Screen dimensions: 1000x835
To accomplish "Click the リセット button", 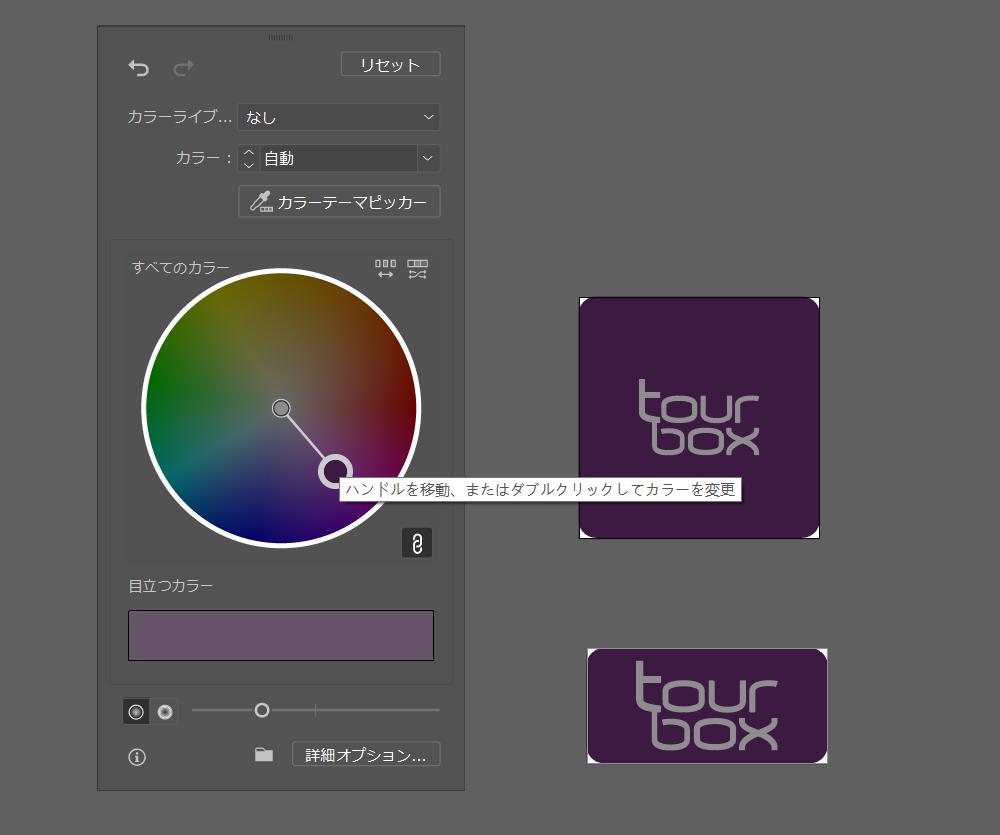I will [390, 64].
